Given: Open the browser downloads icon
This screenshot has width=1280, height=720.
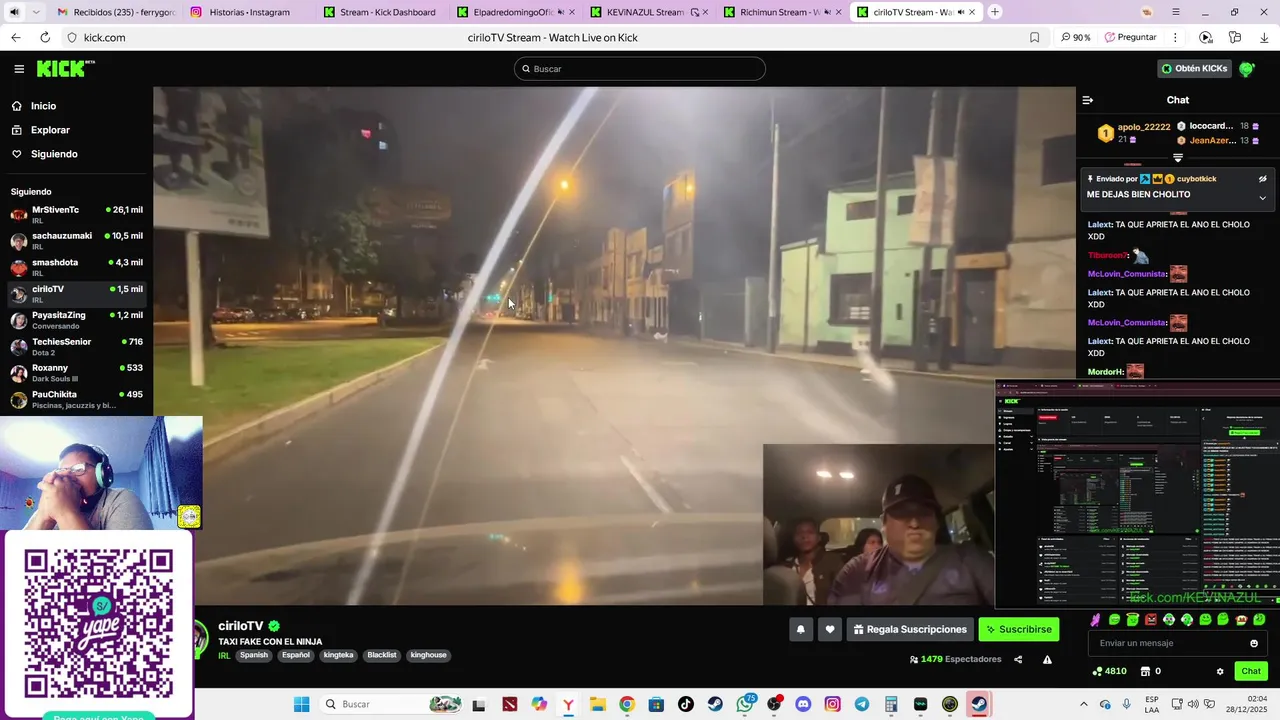Looking at the screenshot, I should coord(1264,37).
